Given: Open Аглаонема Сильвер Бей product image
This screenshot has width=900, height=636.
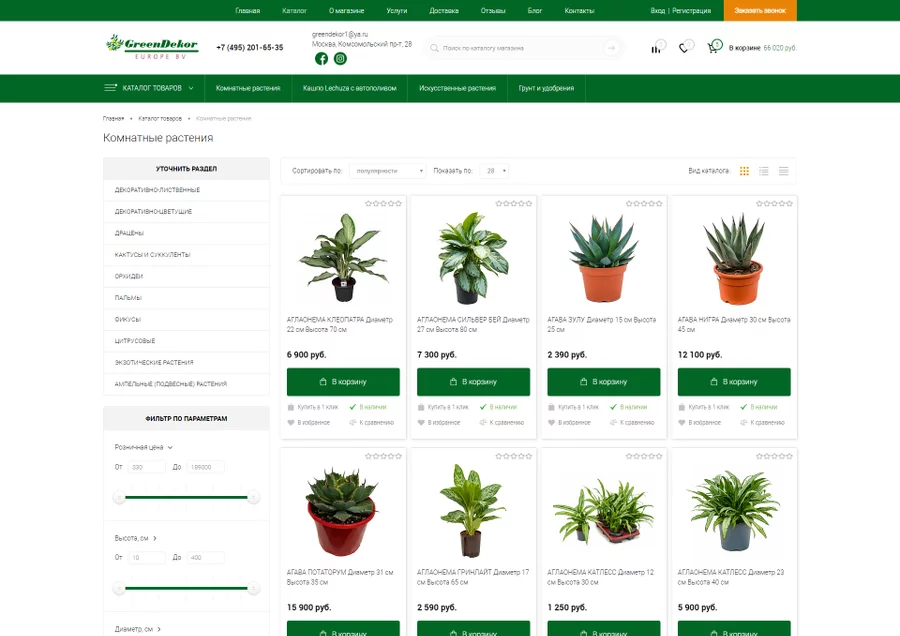Looking at the screenshot, I should (473, 258).
